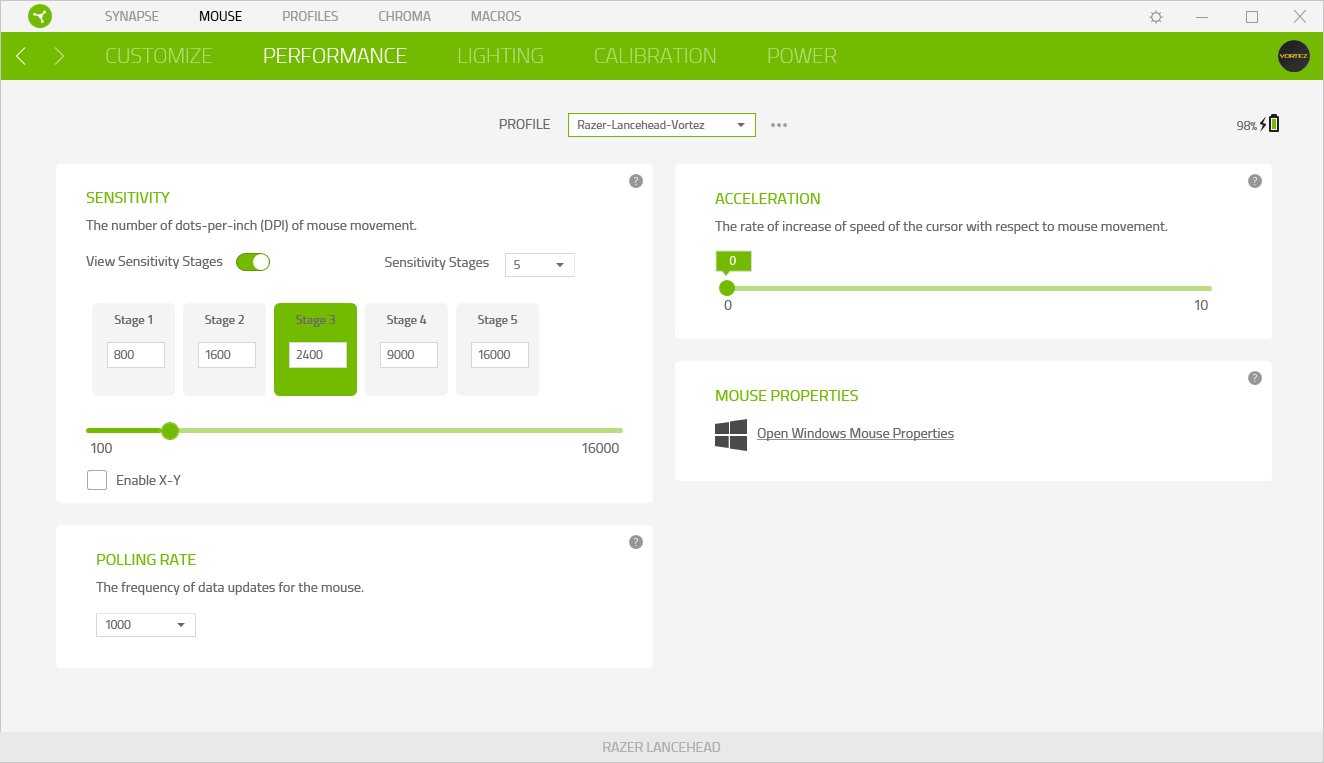Click the Stage 5 DPI field
Image resolution: width=1324 pixels, height=763 pixels.
[500, 355]
